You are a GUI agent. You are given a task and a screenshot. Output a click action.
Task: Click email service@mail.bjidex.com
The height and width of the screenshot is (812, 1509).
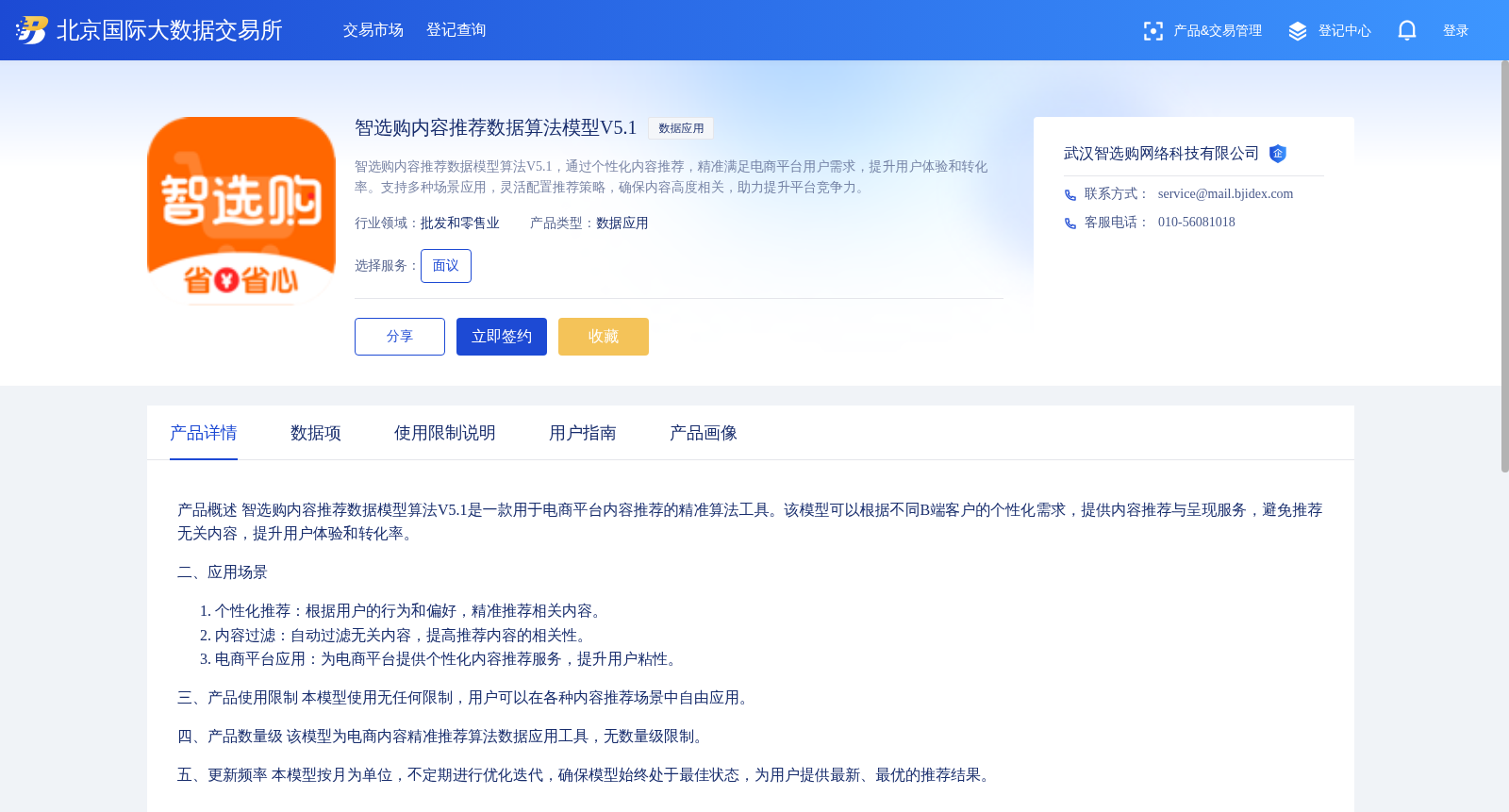tap(1226, 194)
